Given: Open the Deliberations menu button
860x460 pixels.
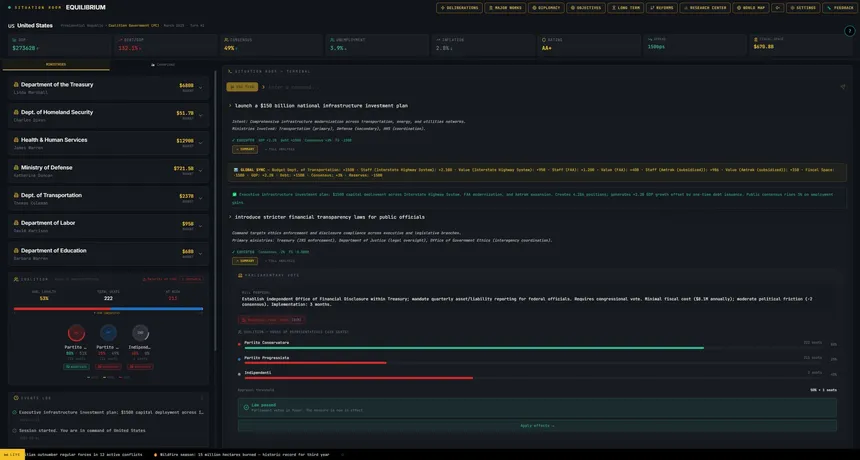Looking at the screenshot, I should (x=460, y=8).
